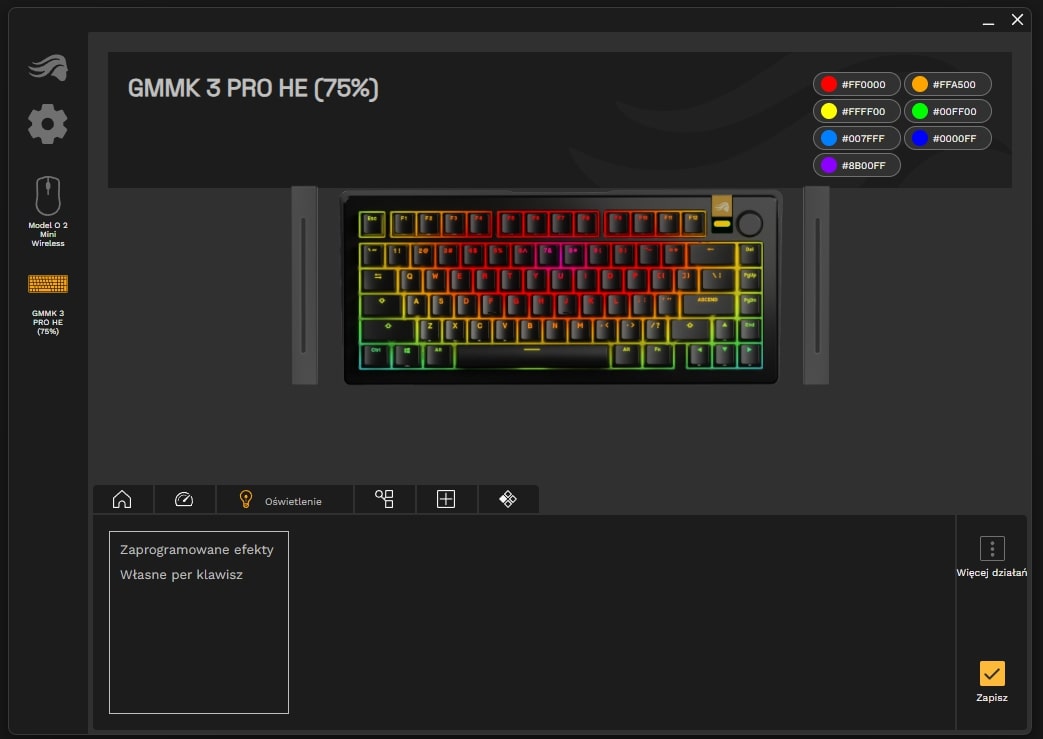1043x739 pixels.
Task: Select the Windows logo key on the keyboard
Action: click(x=406, y=355)
